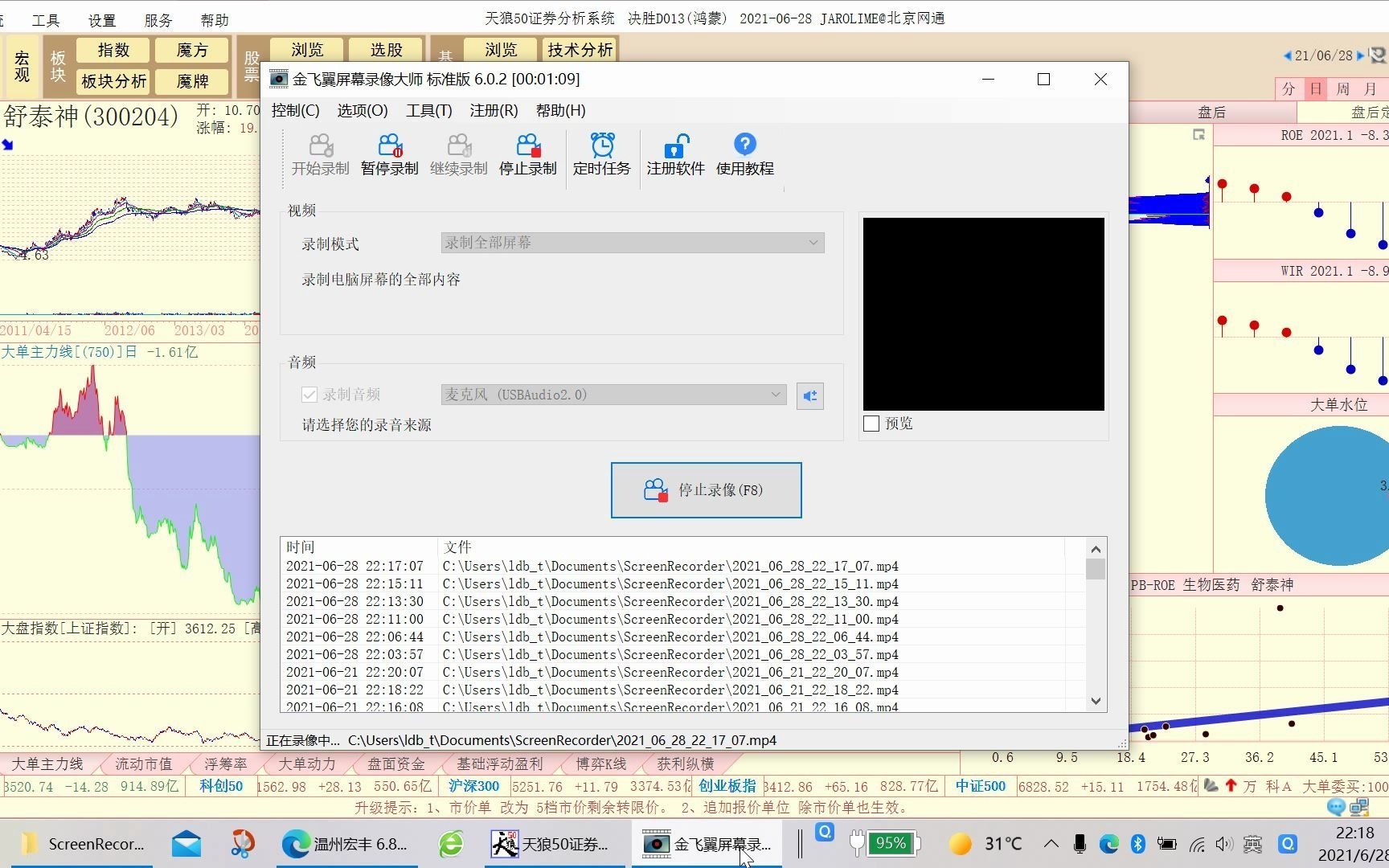1389x868 pixels.
Task: Open 控制(C) menu
Action: click(x=295, y=110)
